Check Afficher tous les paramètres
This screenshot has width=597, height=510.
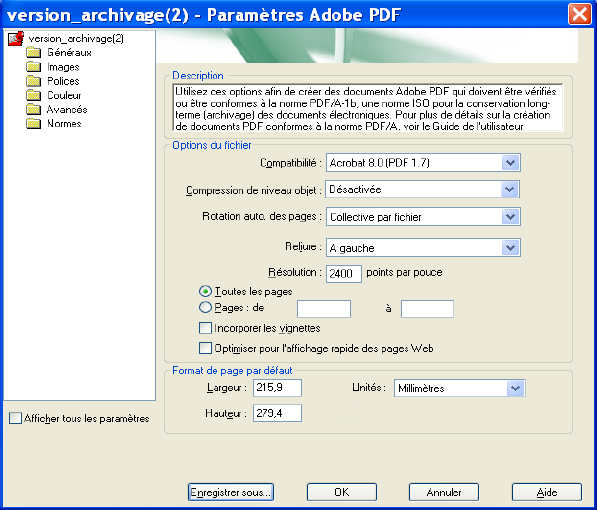[x=15, y=418]
